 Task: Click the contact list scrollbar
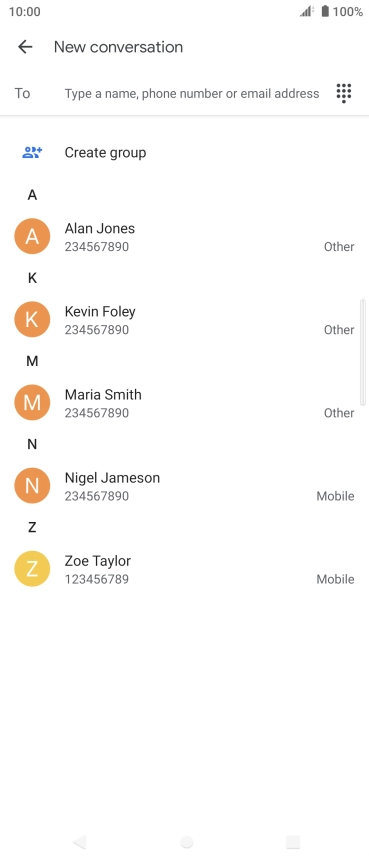(x=362, y=352)
